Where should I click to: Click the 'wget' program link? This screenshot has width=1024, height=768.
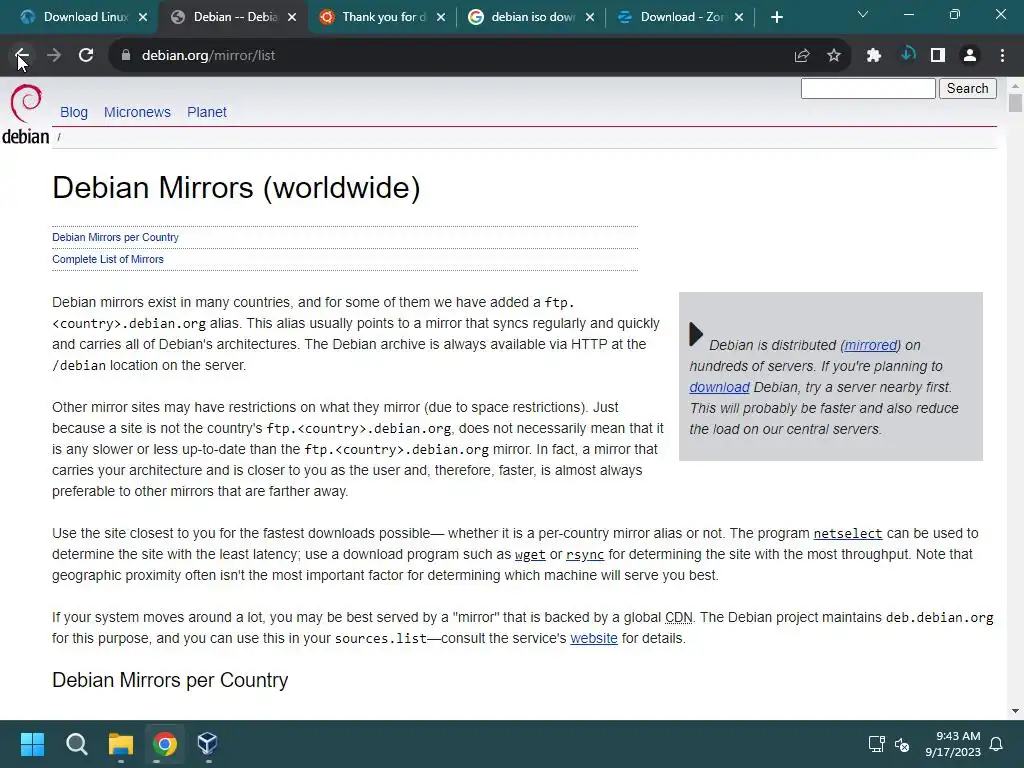click(530, 554)
